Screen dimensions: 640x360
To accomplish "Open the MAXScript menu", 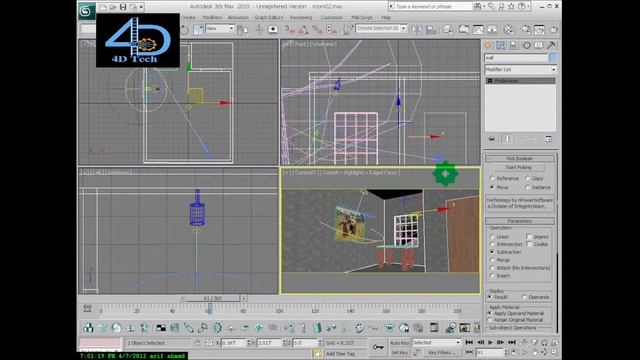I will (x=362, y=18).
